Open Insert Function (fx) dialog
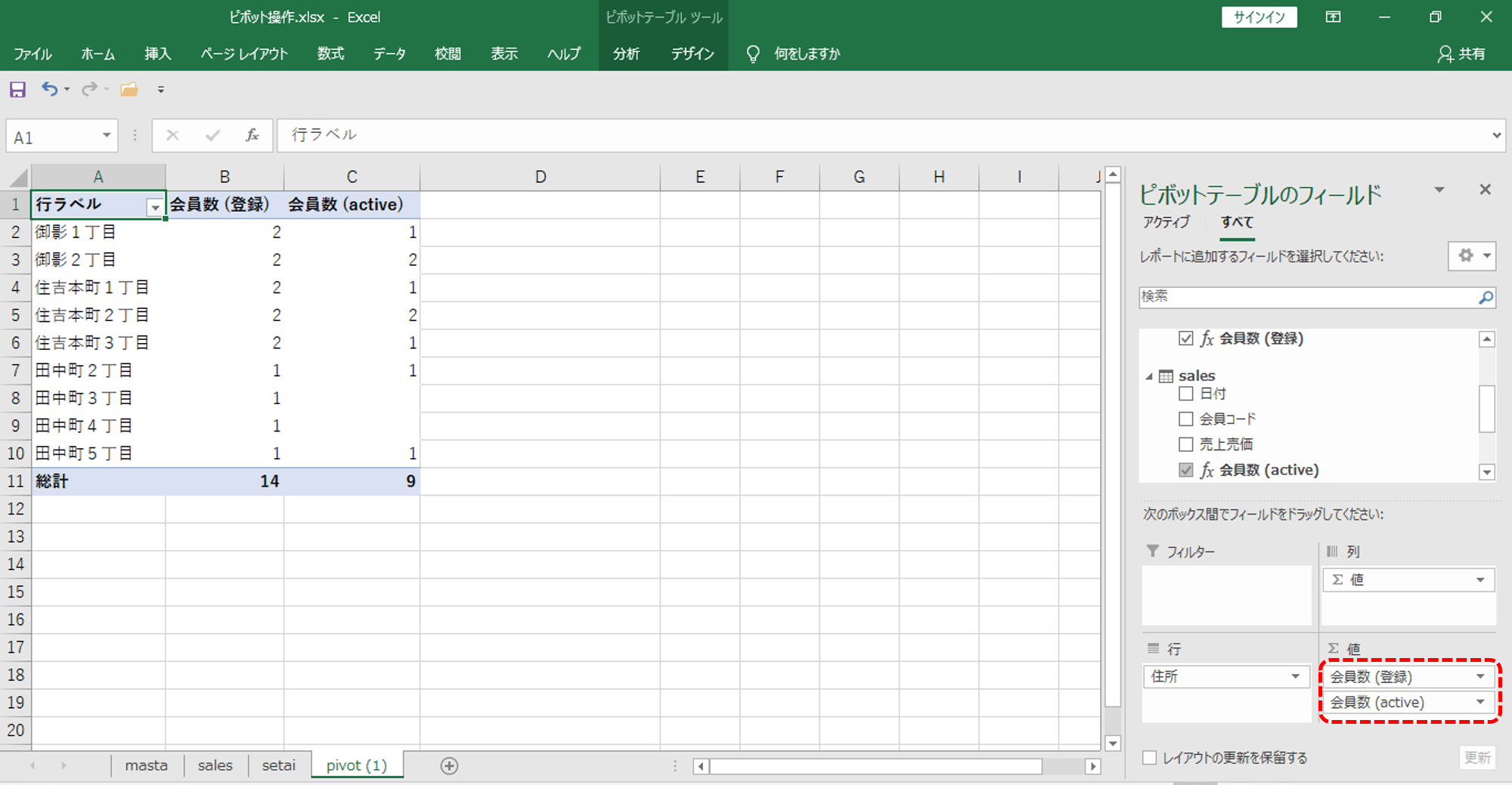Screen dimensions: 1512x785 (x=253, y=135)
